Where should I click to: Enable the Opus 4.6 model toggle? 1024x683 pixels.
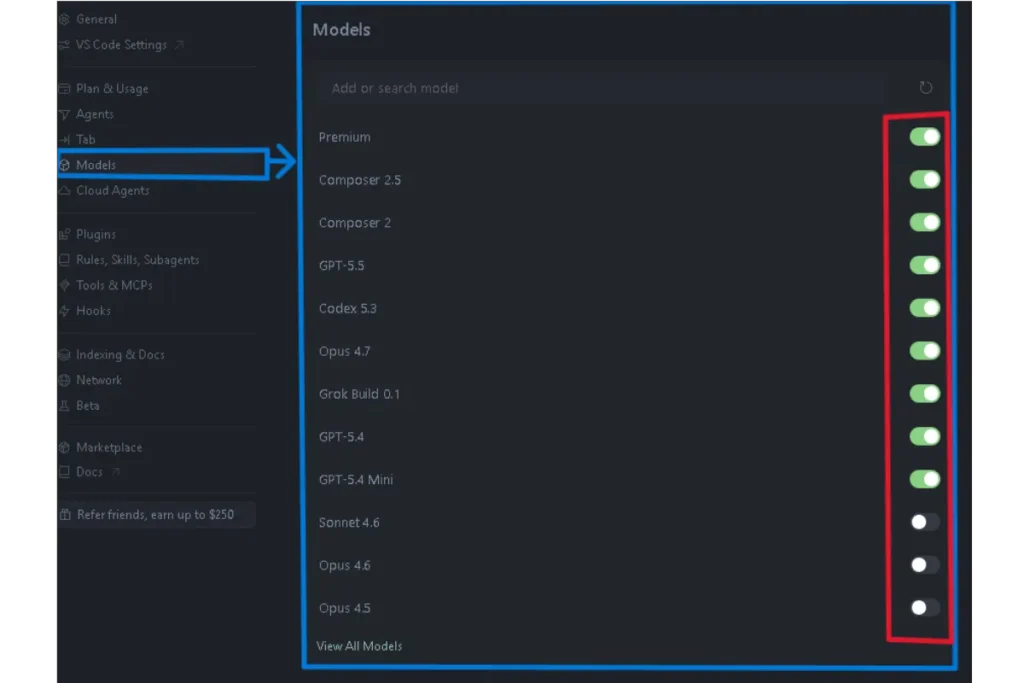(x=925, y=565)
